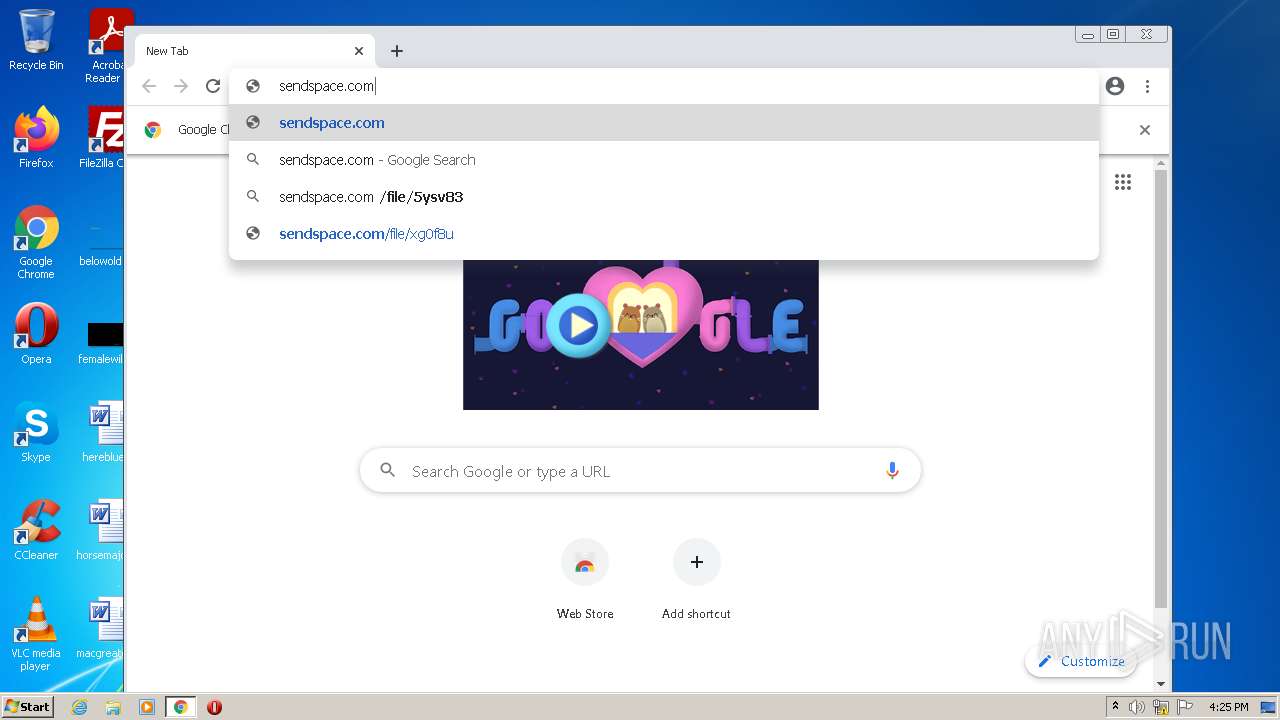Image resolution: width=1280 pixels, height=720 pixels.
Task: Open Chrome's three-dot menu
Action: coord(1147,86)
